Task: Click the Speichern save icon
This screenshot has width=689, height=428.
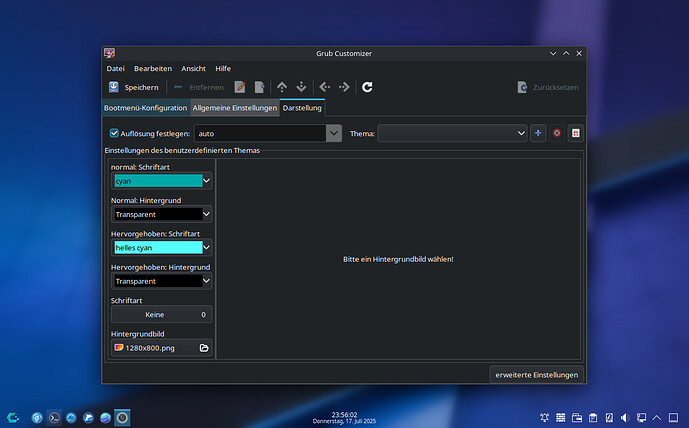Action: (114, 87)
